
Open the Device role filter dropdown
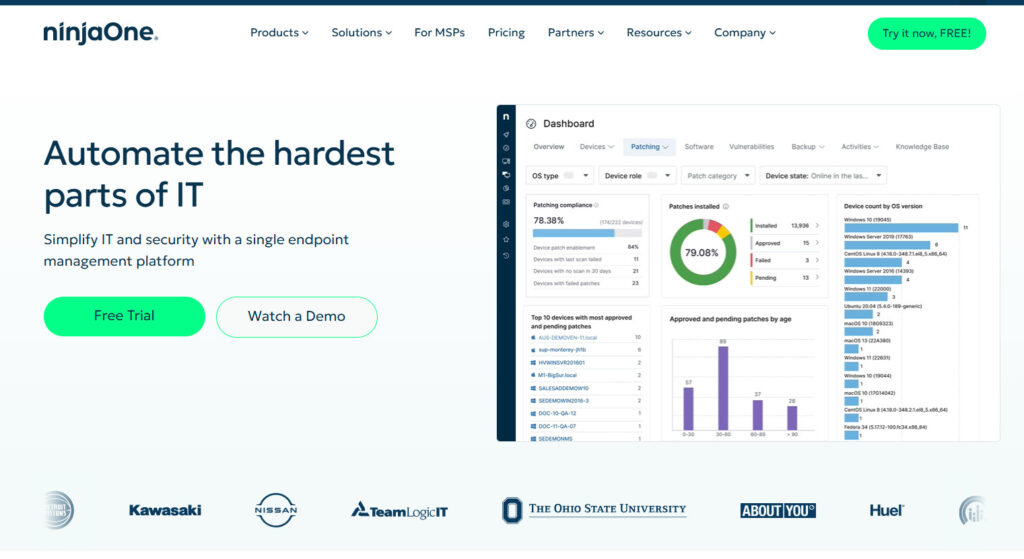click(x=638, y=176)
